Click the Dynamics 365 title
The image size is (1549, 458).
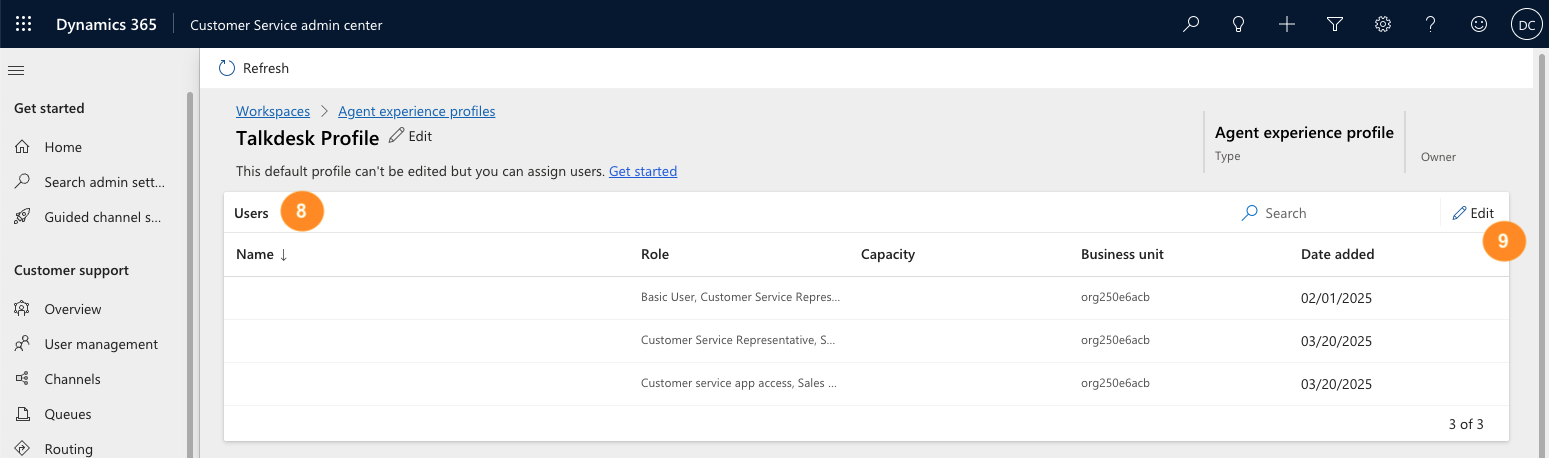click(x=106, y=25)
